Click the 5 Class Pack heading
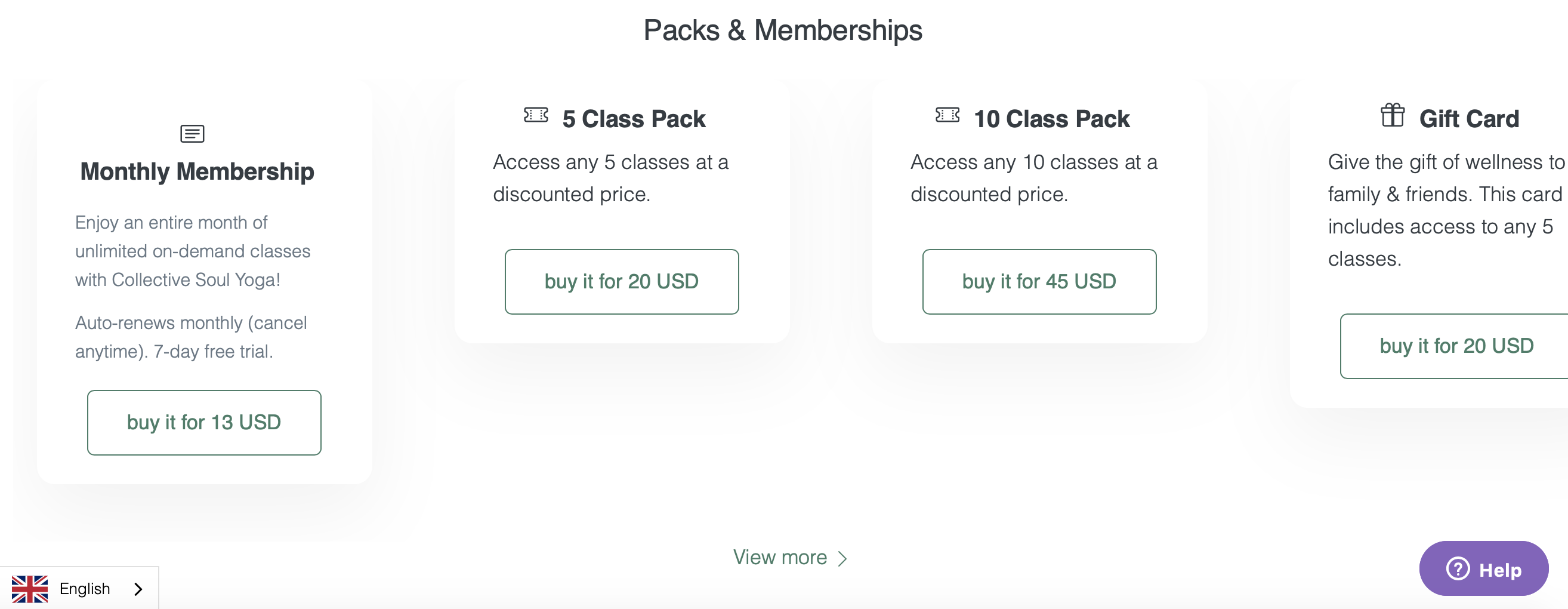Image resolution: width=1568 pixels, height=609 pixels. point(634,119)
